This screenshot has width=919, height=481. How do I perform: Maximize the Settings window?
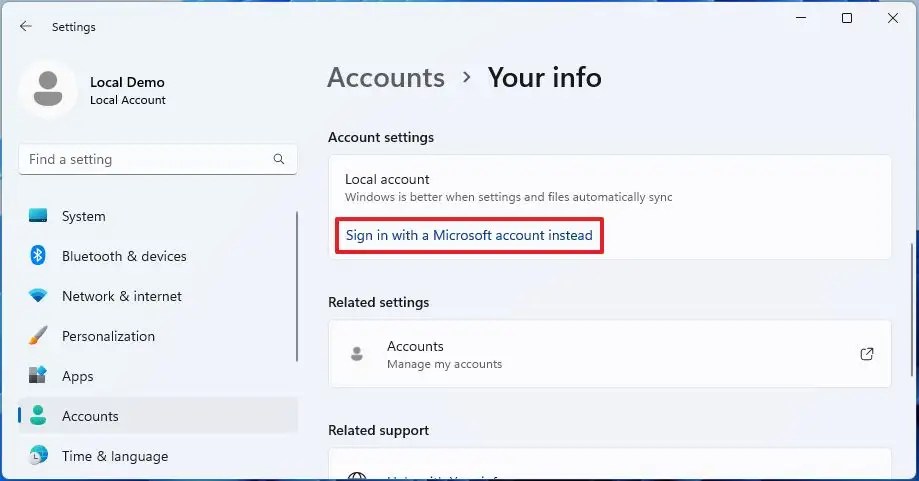coord(847,18)
